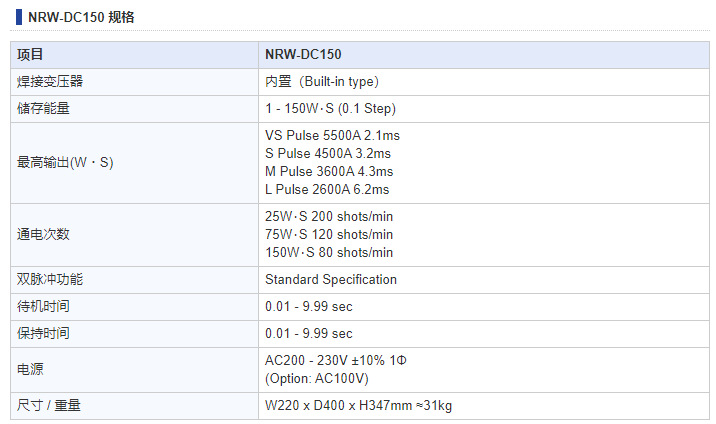
Task: Click the NRW-DC150 column header in the table
Action: pyautogui.click(x=303, y=55)
